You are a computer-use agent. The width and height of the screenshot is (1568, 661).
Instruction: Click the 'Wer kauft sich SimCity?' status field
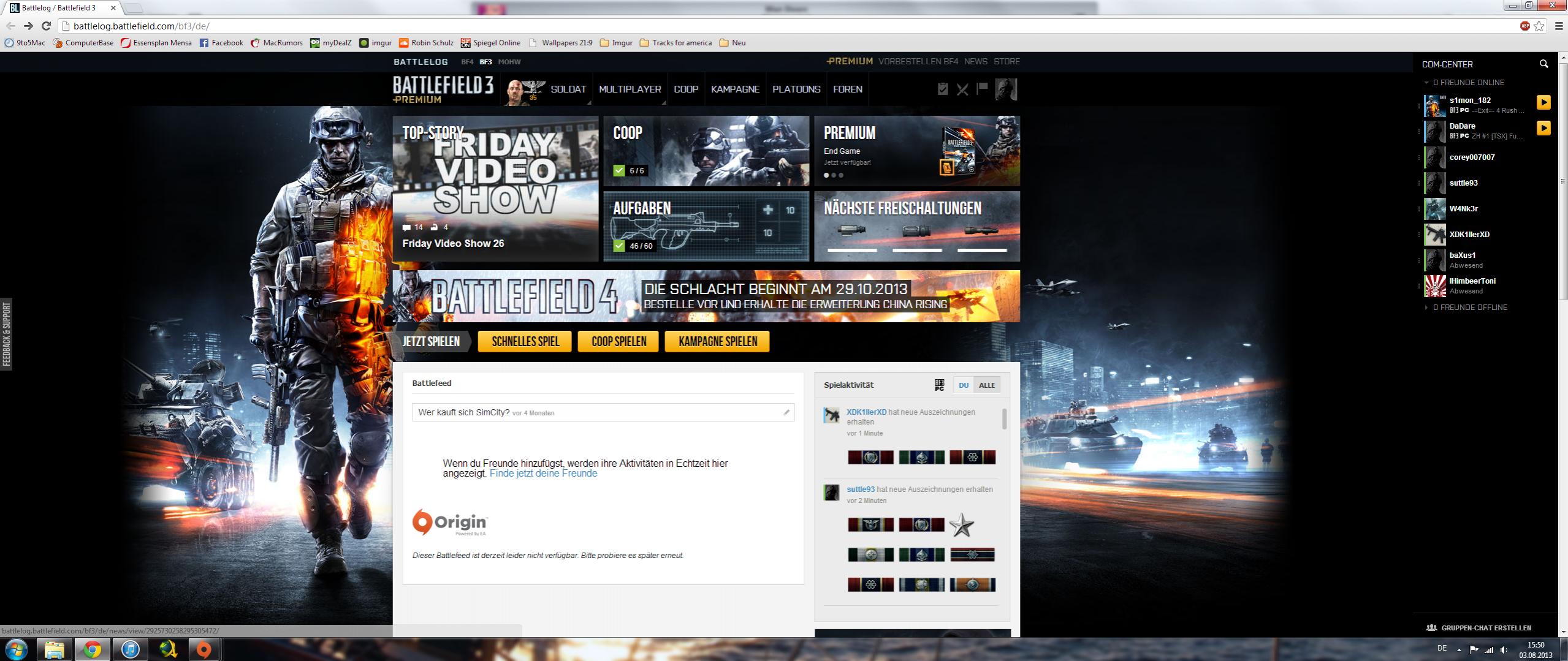click(x=603, y=412)
